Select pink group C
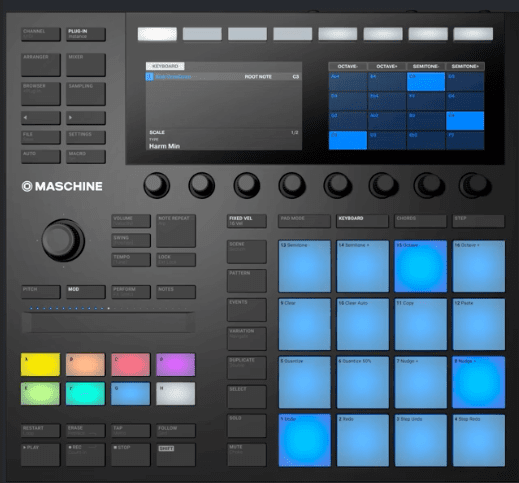The width and height of the screenshot is (519, 483). 131,364
